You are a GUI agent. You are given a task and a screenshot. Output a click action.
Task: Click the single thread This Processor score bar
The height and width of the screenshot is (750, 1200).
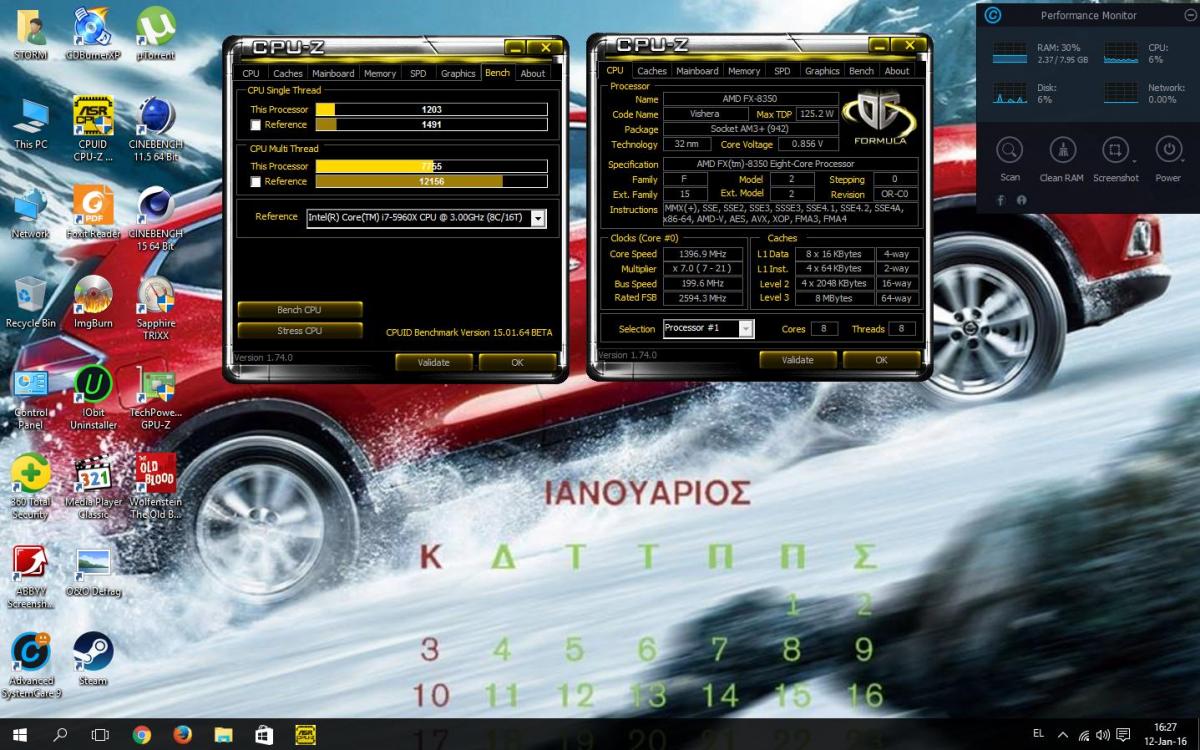coord(432,109)
